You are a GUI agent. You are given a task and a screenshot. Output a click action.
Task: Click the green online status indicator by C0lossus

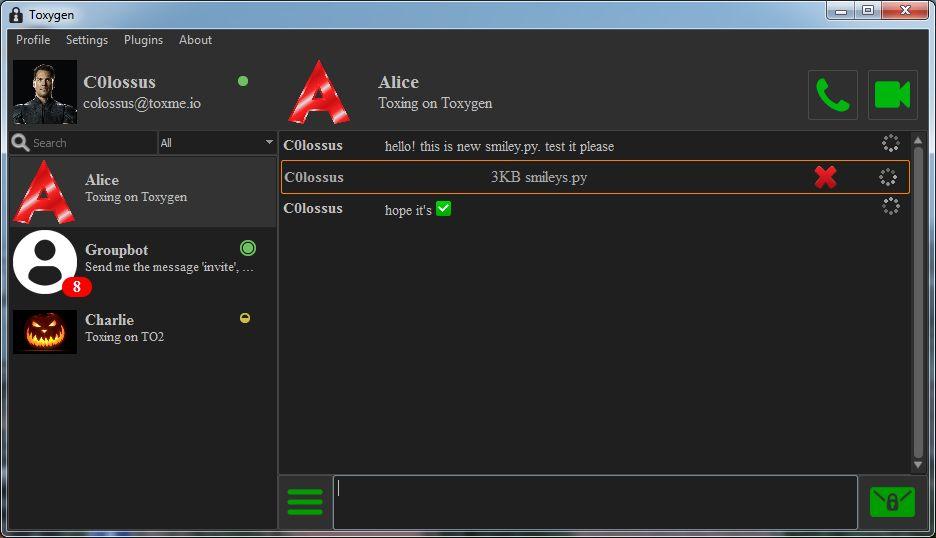coord(243,81)
